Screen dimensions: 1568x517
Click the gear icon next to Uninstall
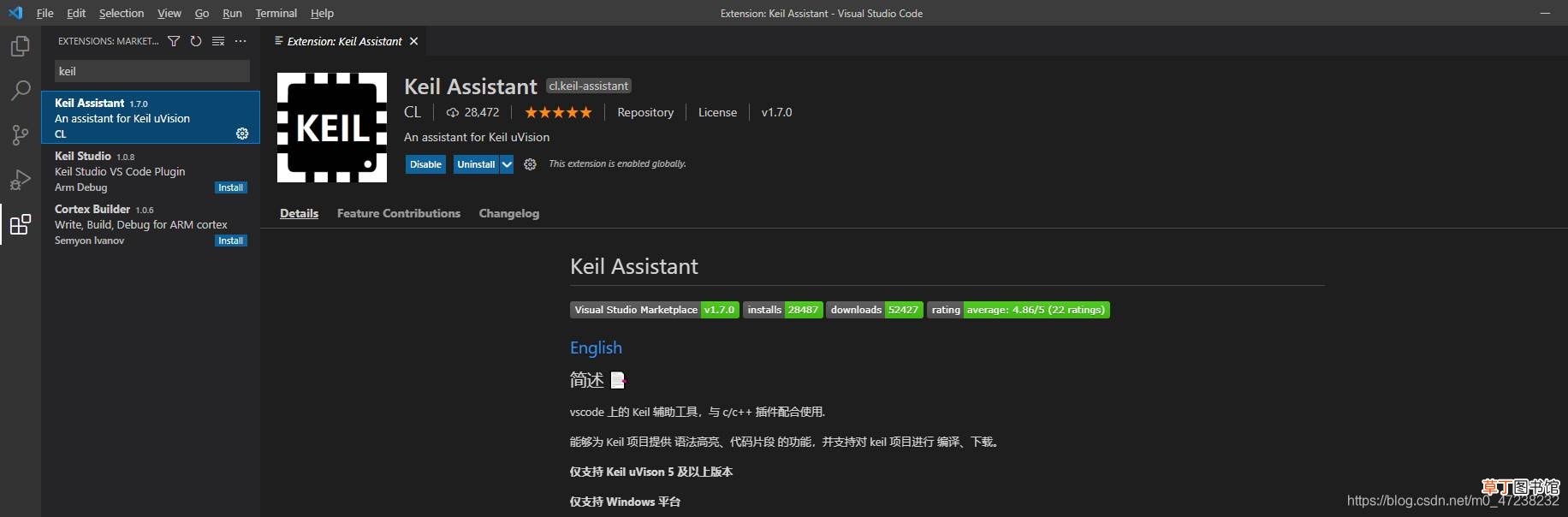coord(530,164)
